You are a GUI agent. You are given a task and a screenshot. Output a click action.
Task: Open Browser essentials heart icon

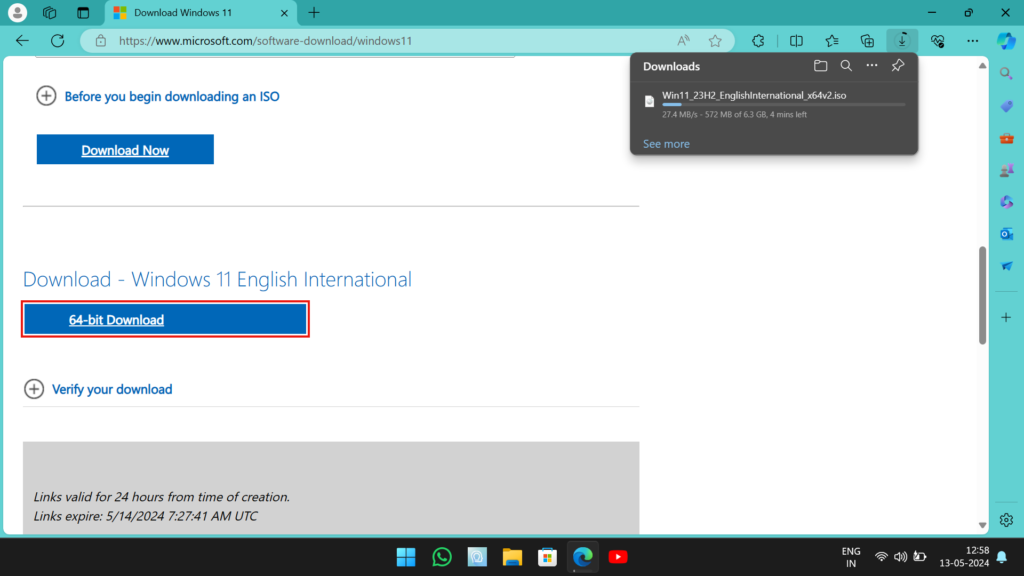pyautogui.click(x=938, y=40)
